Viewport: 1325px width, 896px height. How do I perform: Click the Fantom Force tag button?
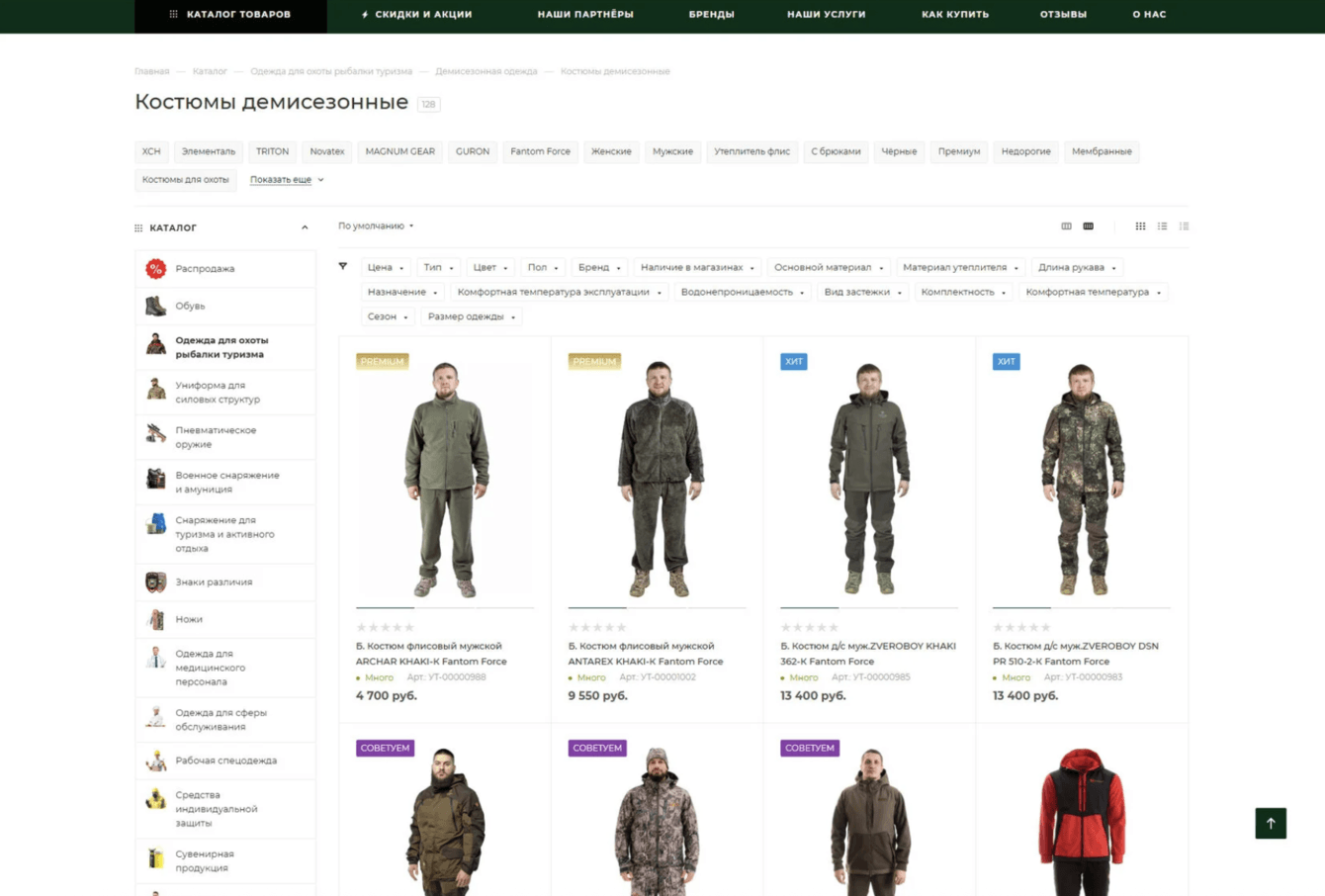[x=540, y=152]
